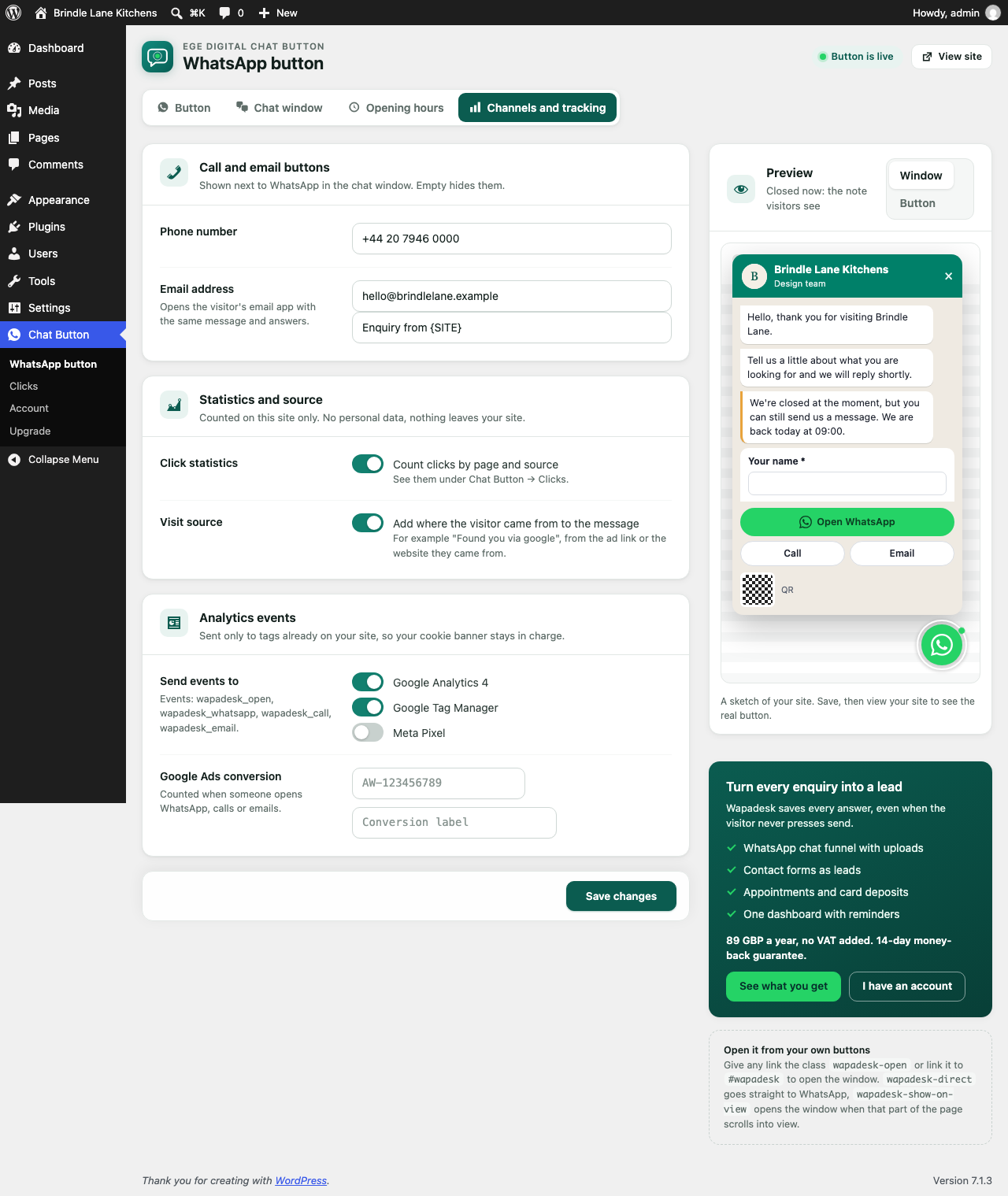Image resolution: width=1008 pixels, height=1196 pixels.
Task: Click the search magnifier in the admin bar
Action: point(176,13)
